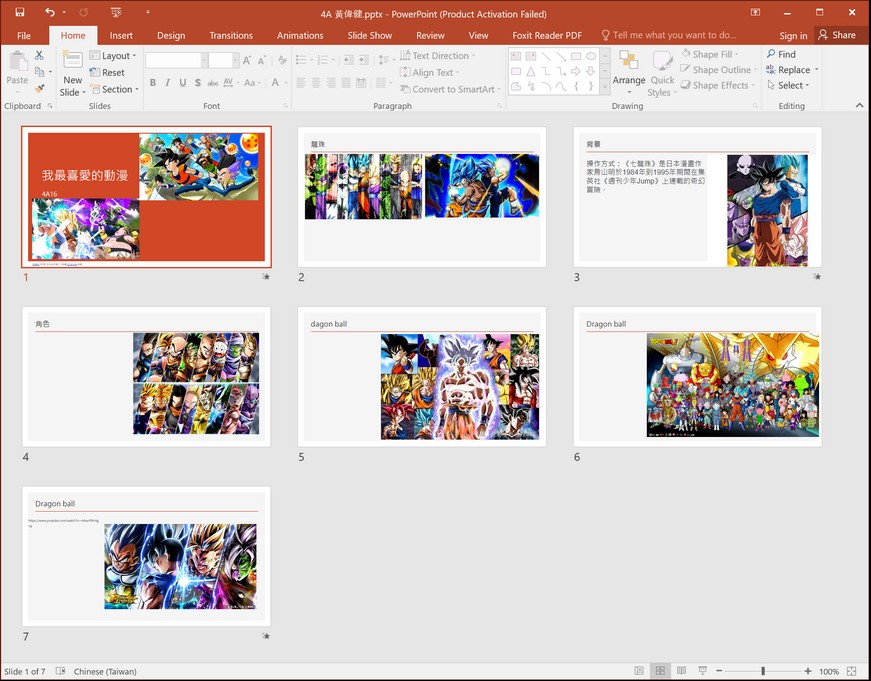
Task: Click Convert to SmartArt
Action: point(450,89)
